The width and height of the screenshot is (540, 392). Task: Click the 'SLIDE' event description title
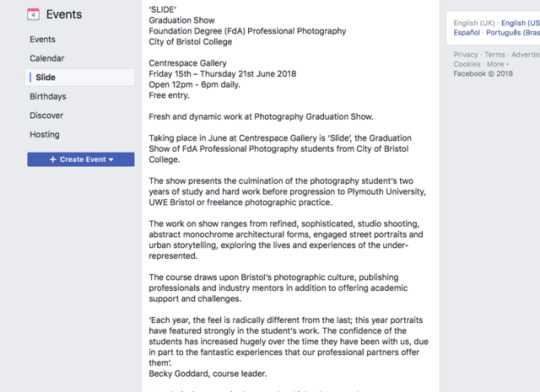[163, 10]
